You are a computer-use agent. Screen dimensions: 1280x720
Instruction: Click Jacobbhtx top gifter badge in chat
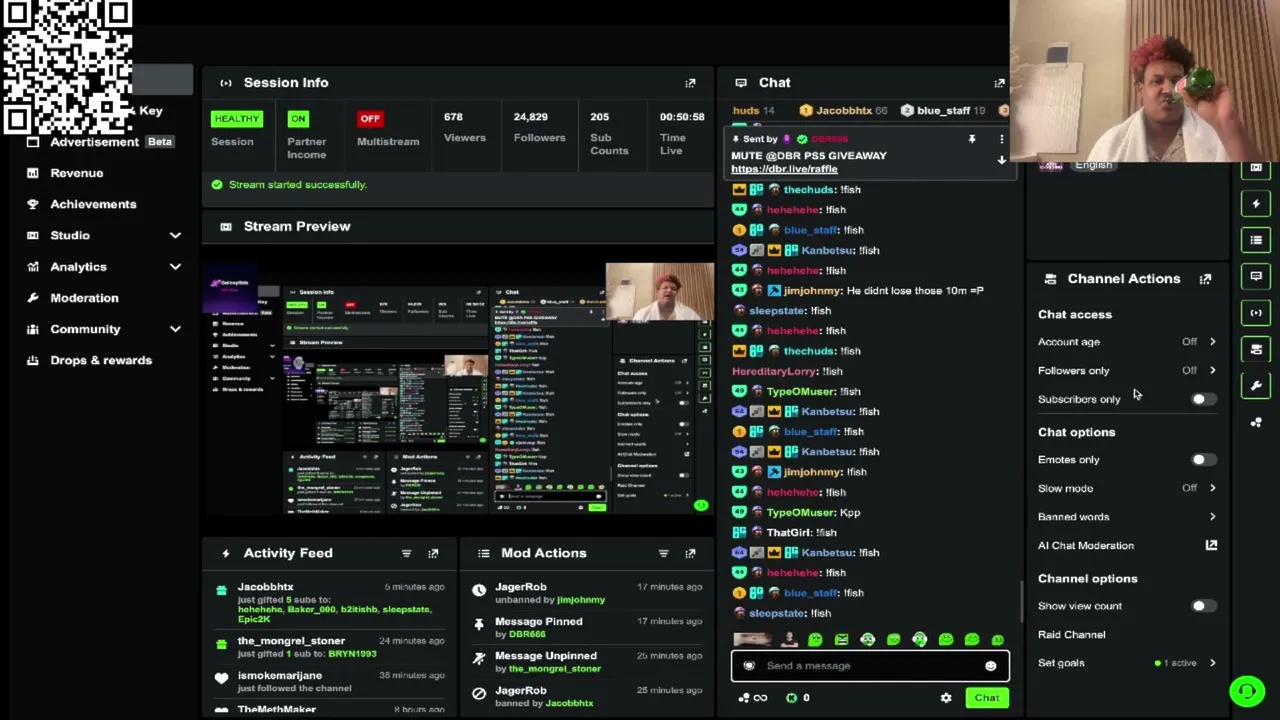coord(844,111)
